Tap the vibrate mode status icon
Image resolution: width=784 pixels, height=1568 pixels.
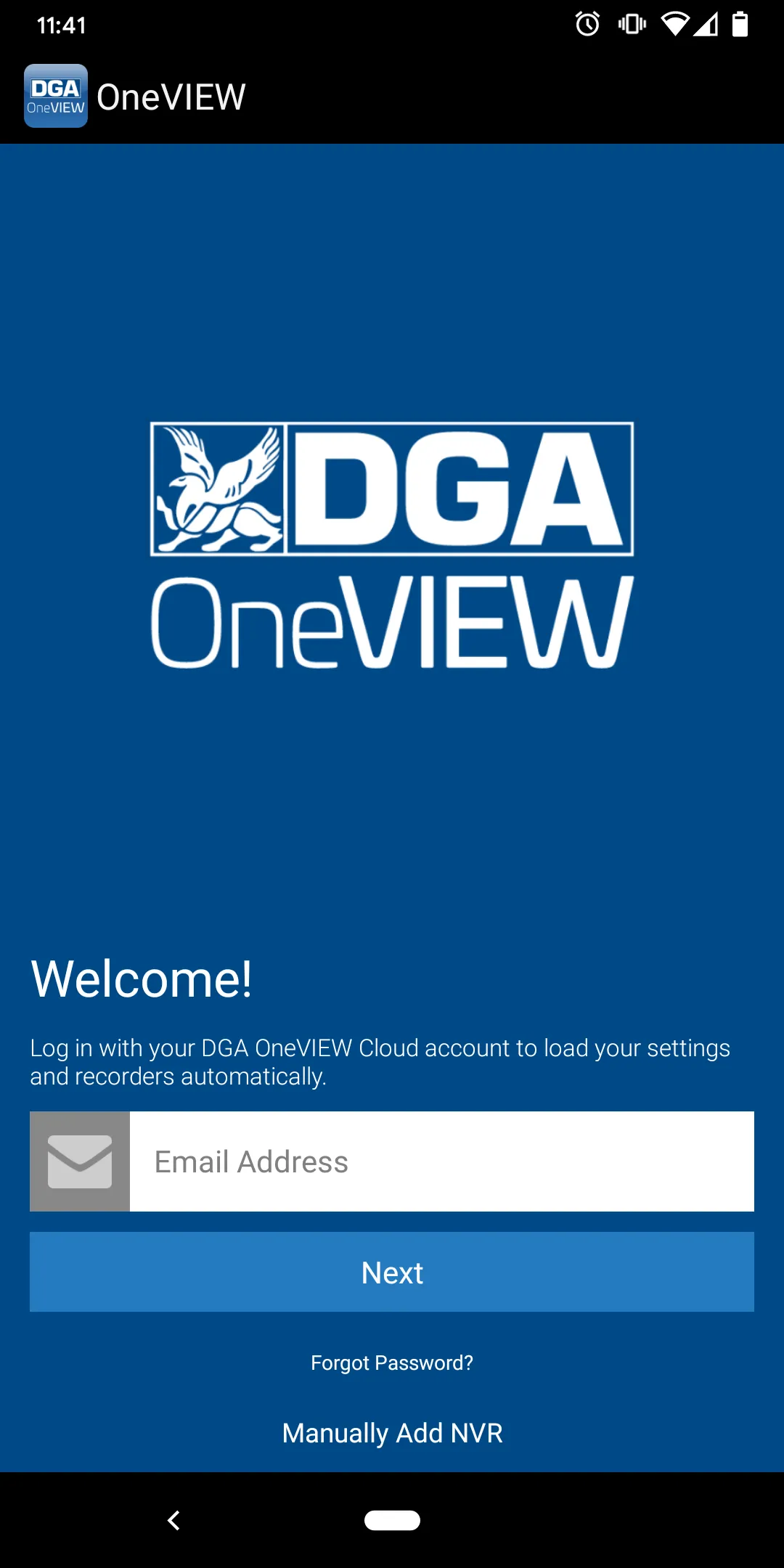click(632, 25)
